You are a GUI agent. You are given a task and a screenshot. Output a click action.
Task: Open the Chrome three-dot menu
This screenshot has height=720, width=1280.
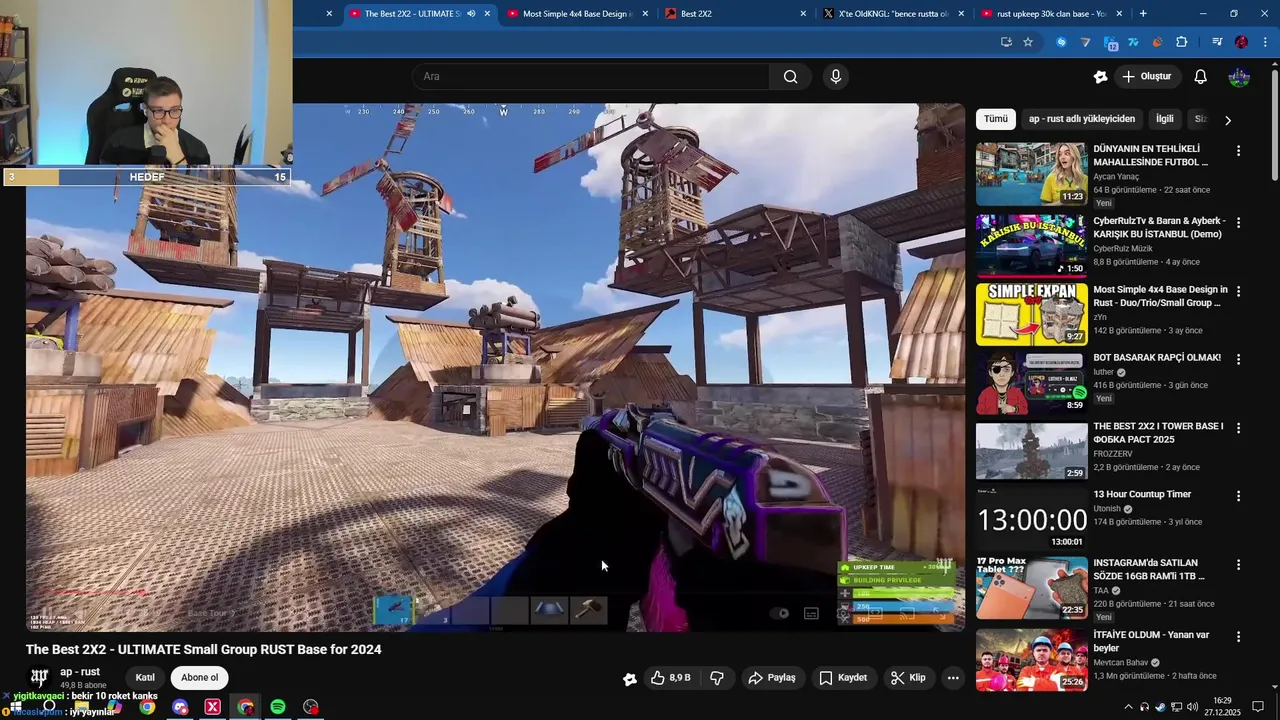(1265, 42)
